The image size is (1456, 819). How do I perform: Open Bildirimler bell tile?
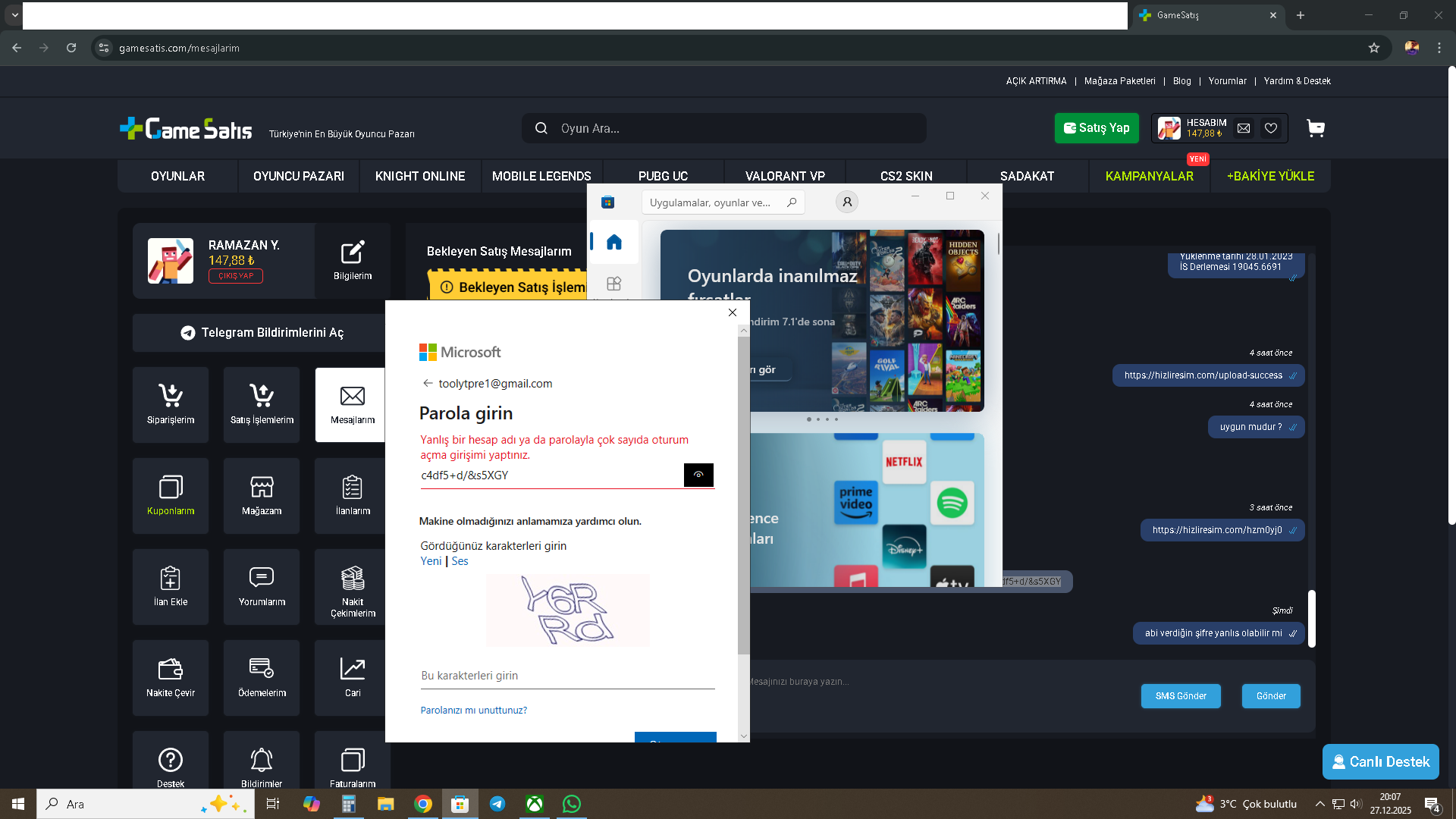[262, 761]
